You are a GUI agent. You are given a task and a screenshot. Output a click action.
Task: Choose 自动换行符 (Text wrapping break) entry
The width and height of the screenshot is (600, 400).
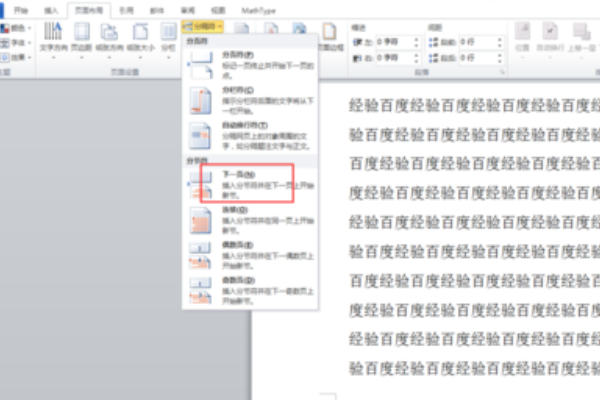click(x=250, y=136)
